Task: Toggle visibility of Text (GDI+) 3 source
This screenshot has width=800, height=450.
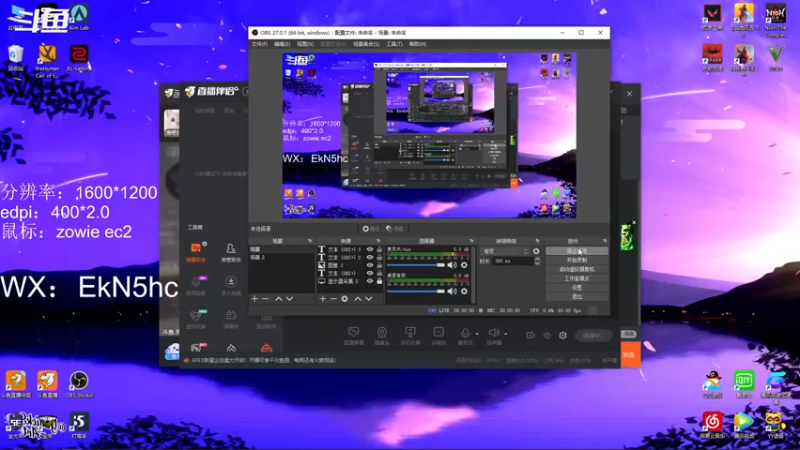Action: [370, 249]
